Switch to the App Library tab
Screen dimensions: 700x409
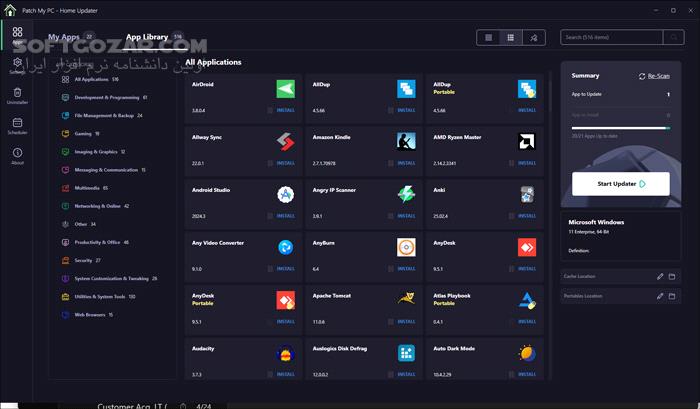147,37
